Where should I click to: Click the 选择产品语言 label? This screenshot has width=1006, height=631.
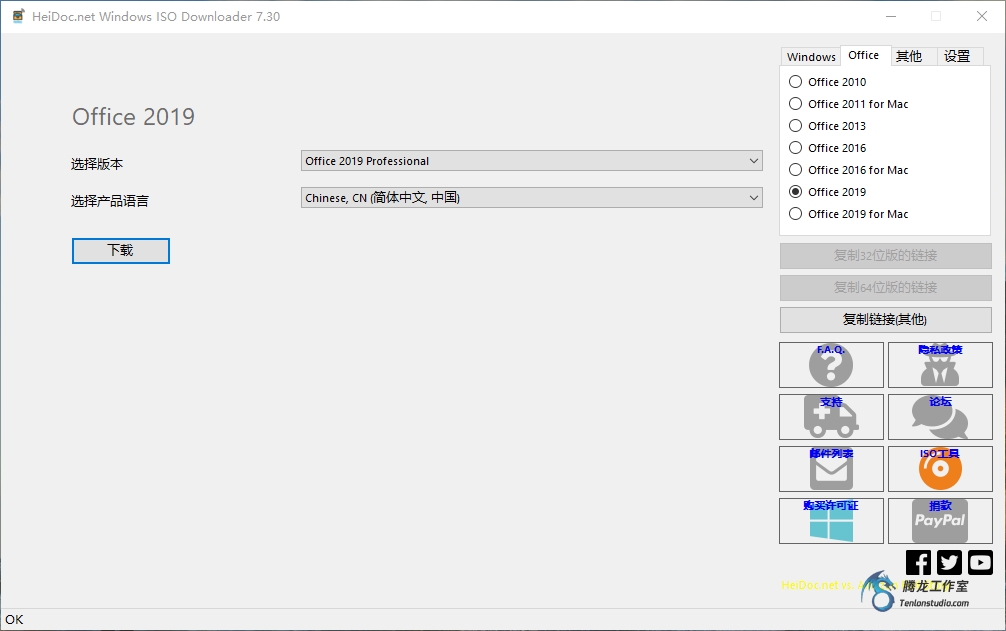110,201
